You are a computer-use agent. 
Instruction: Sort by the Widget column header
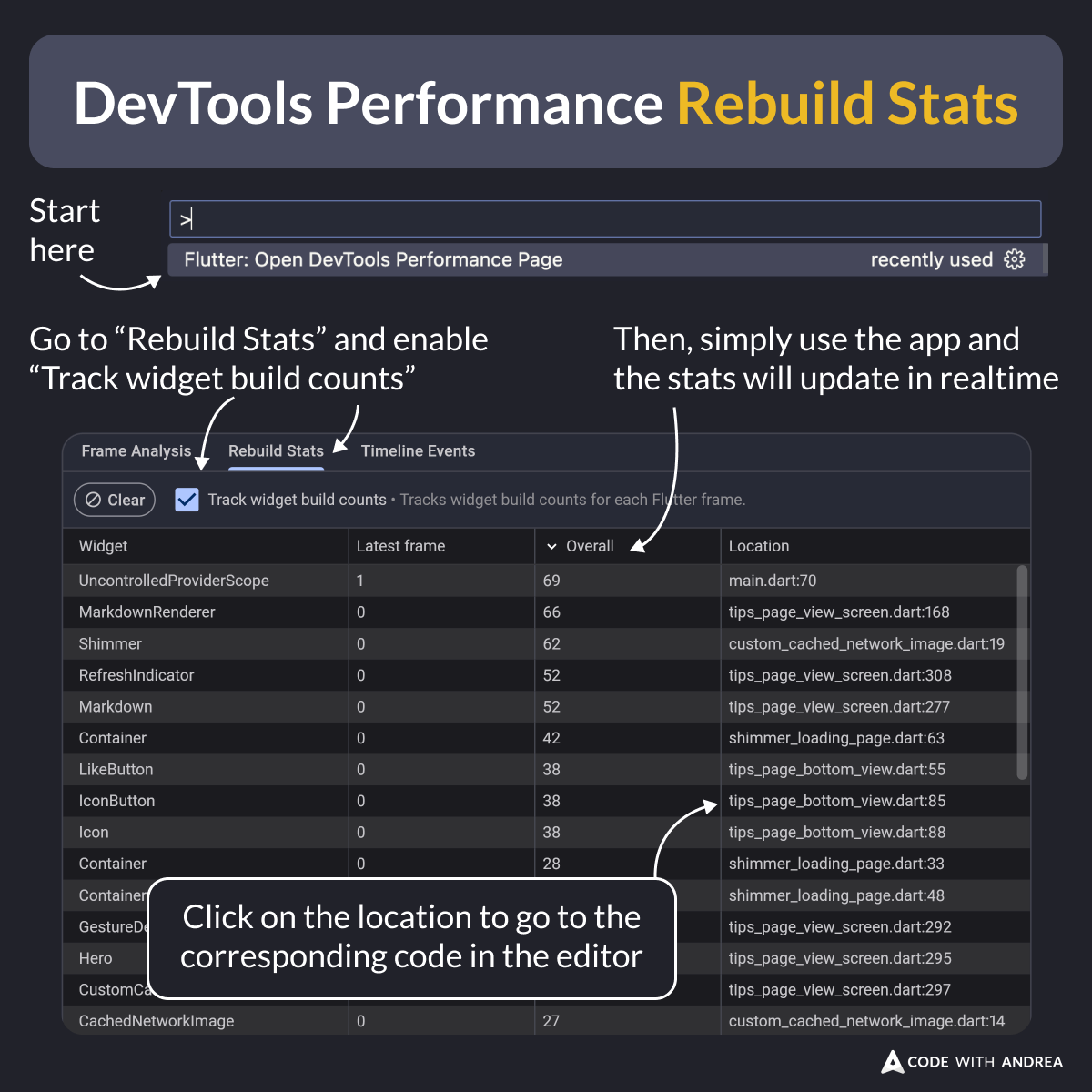click(x=103, y=546)
